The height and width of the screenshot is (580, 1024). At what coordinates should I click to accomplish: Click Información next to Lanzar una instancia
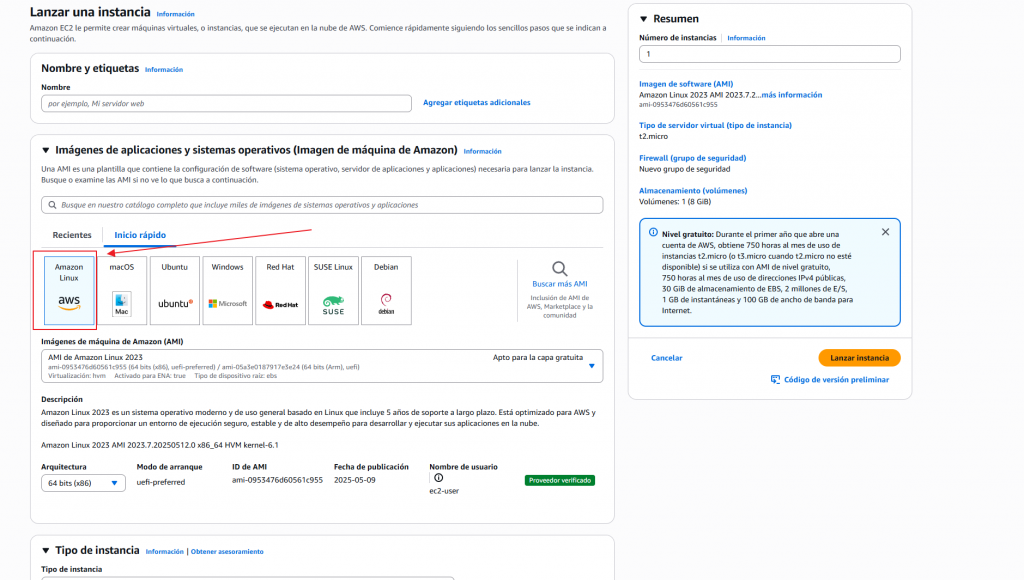click(176, 14)
